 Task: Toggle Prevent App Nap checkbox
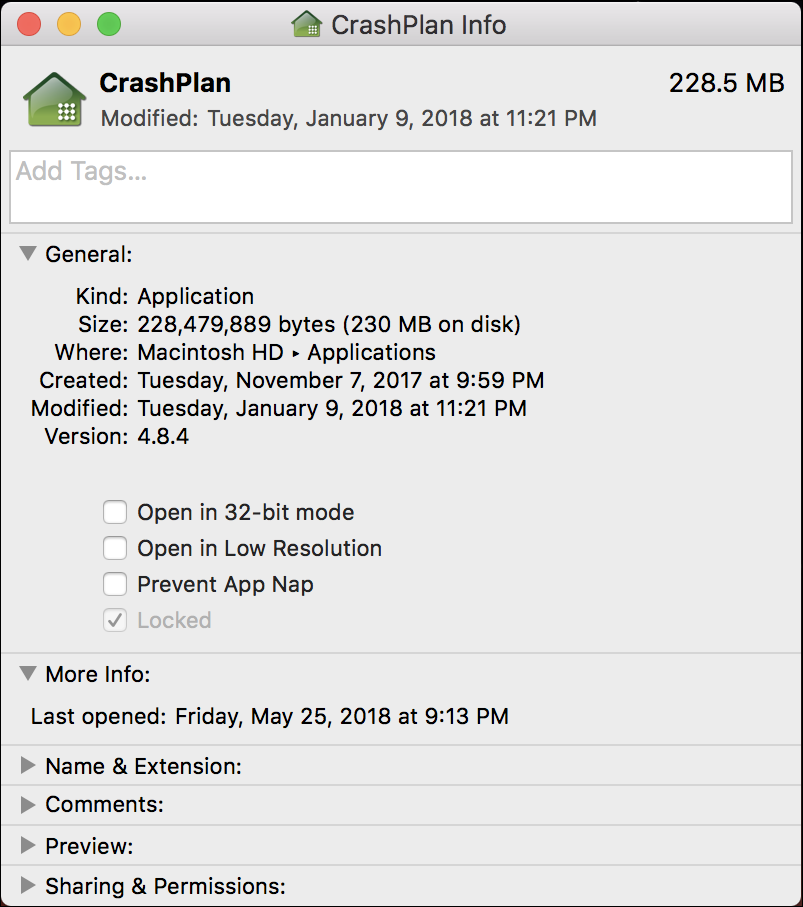tap(115, 584)
